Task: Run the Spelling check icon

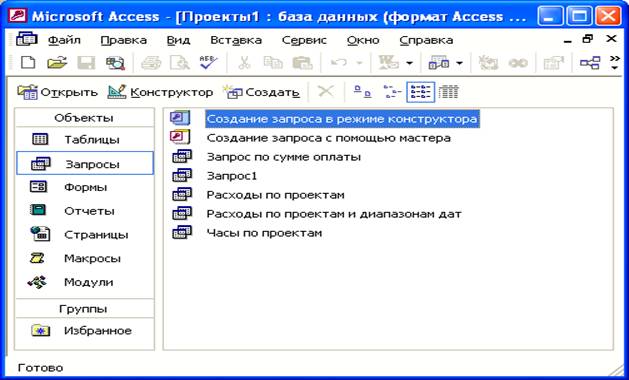Action: click(x=209, y=62)
